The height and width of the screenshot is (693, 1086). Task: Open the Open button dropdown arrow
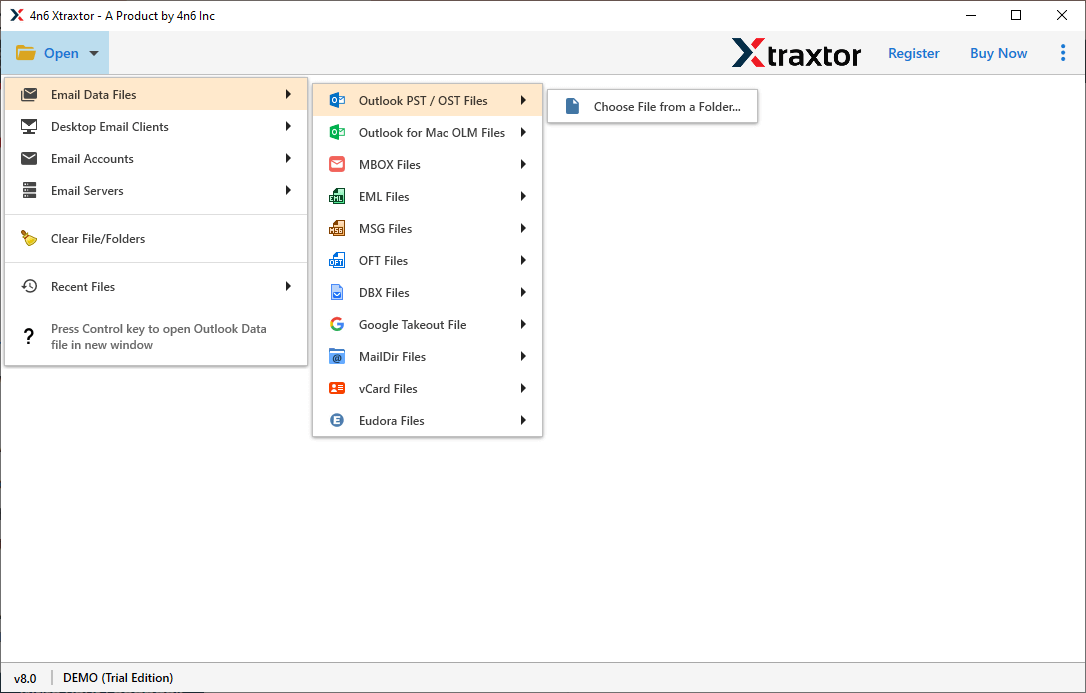click(x=93, y=53)
